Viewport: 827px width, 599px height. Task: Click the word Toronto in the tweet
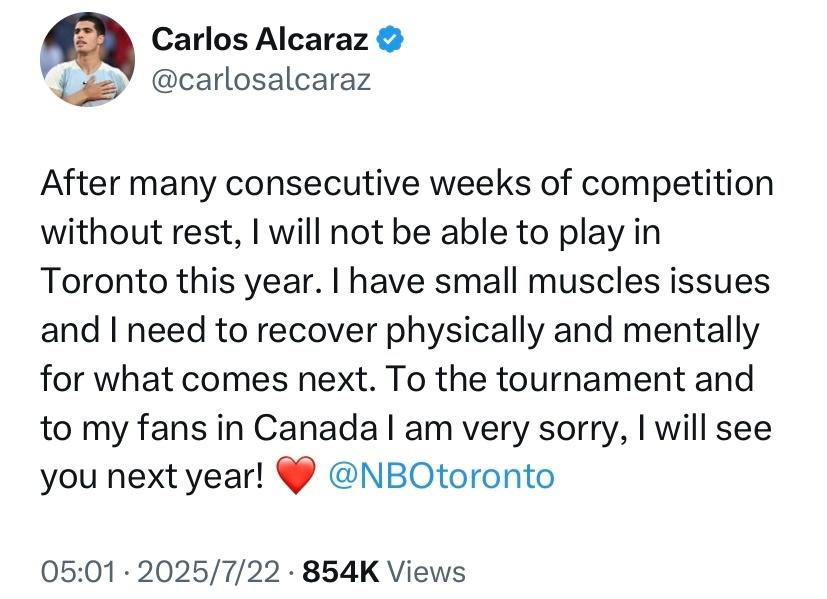[x=105, y=281]
